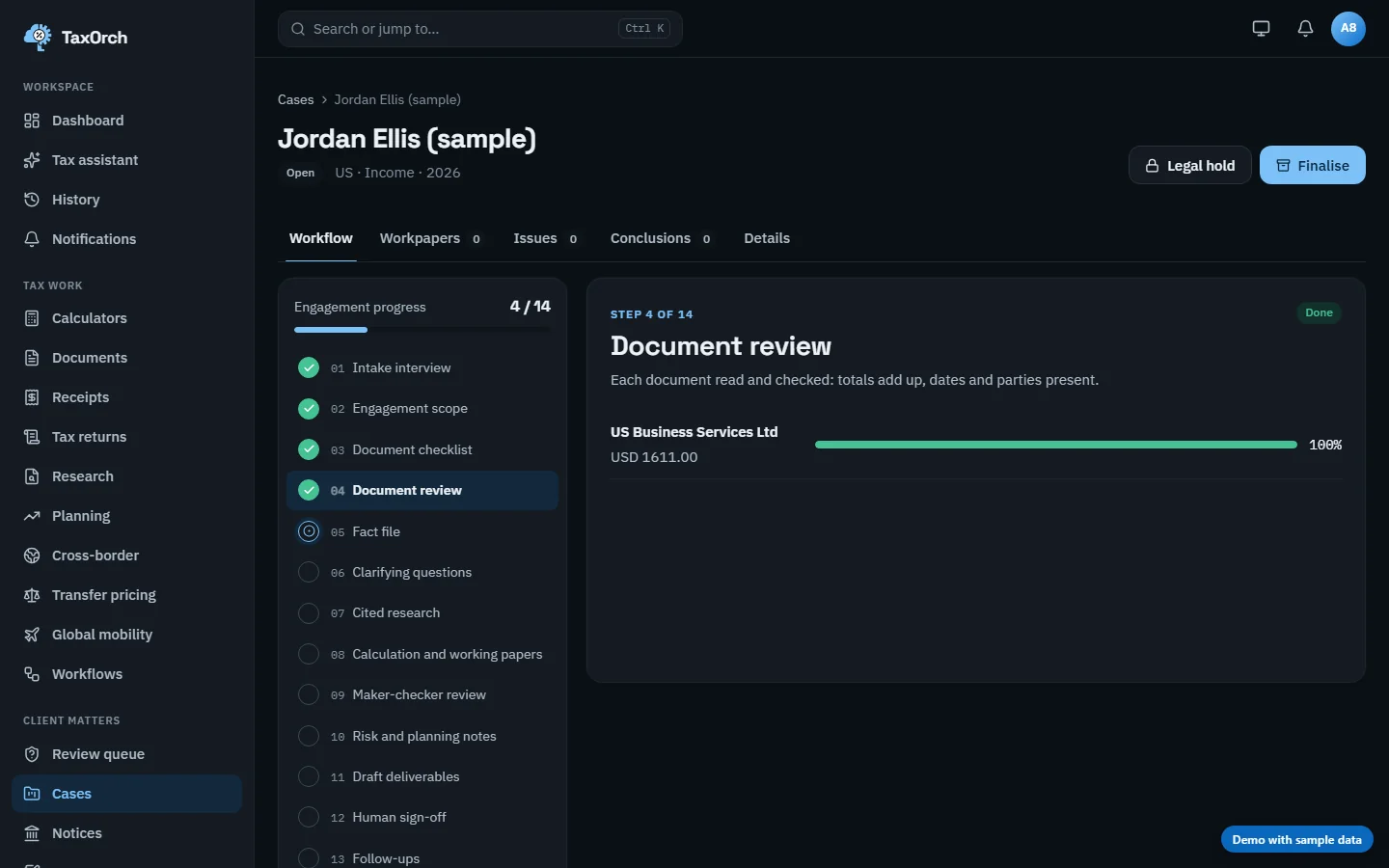Click the Engagement progress bar
The width and height of the screenshot is (1389, 868).
(x=422, y=330)
